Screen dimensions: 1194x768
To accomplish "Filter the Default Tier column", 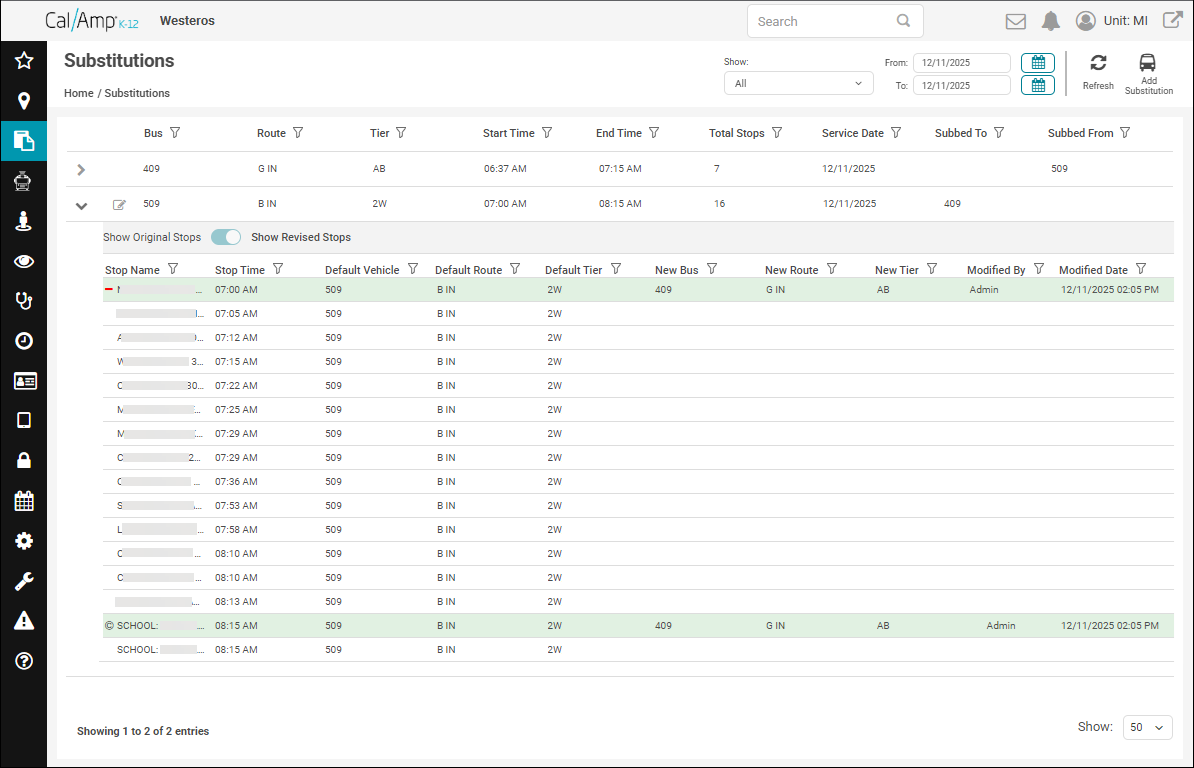I will 616,269.
